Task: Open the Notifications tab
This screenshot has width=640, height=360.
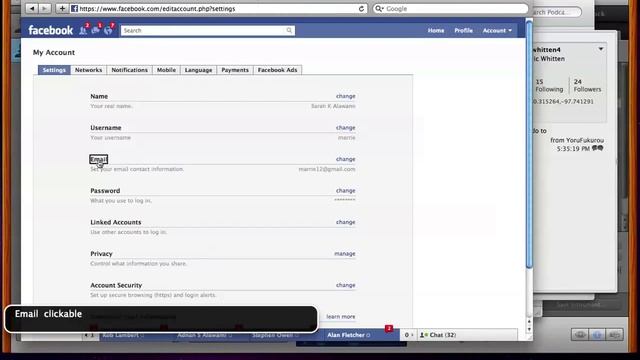Action: coord(129,70)
